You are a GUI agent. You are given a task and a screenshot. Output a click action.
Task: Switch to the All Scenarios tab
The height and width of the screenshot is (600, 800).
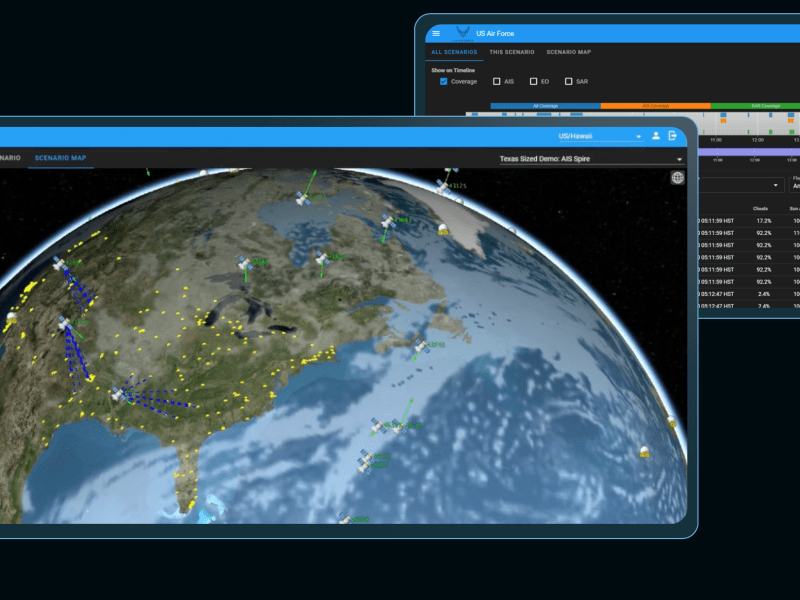point(453,52)
